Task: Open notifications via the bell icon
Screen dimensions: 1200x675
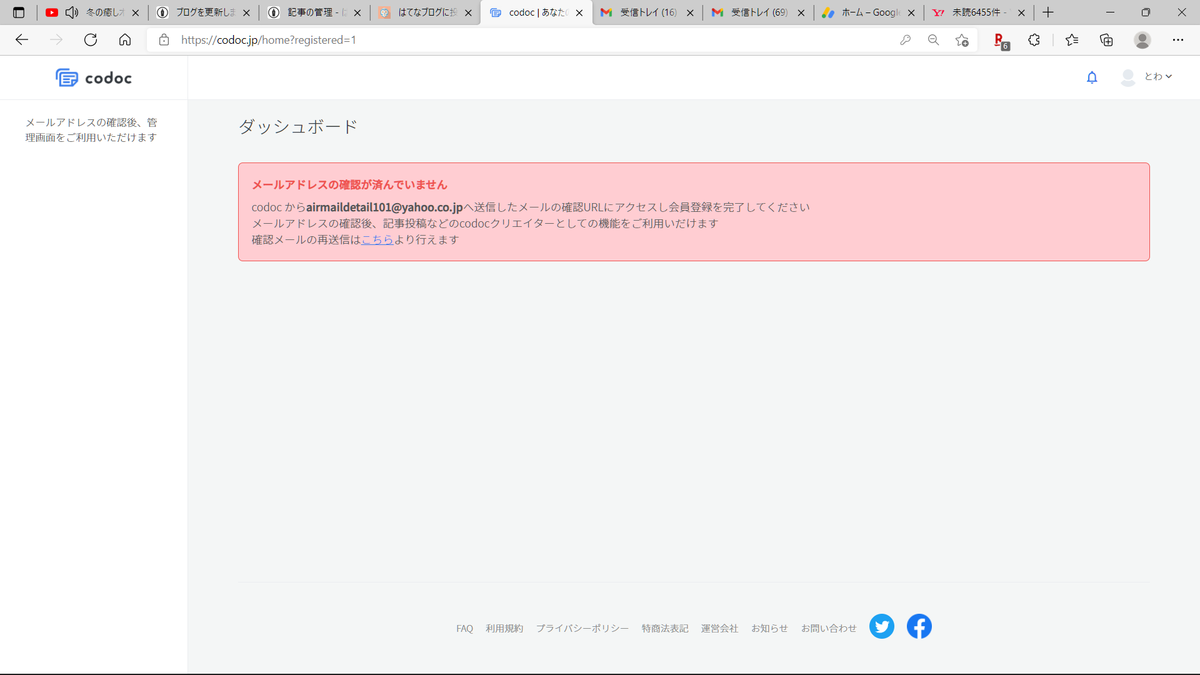Action: click(x=1091, y=77)
